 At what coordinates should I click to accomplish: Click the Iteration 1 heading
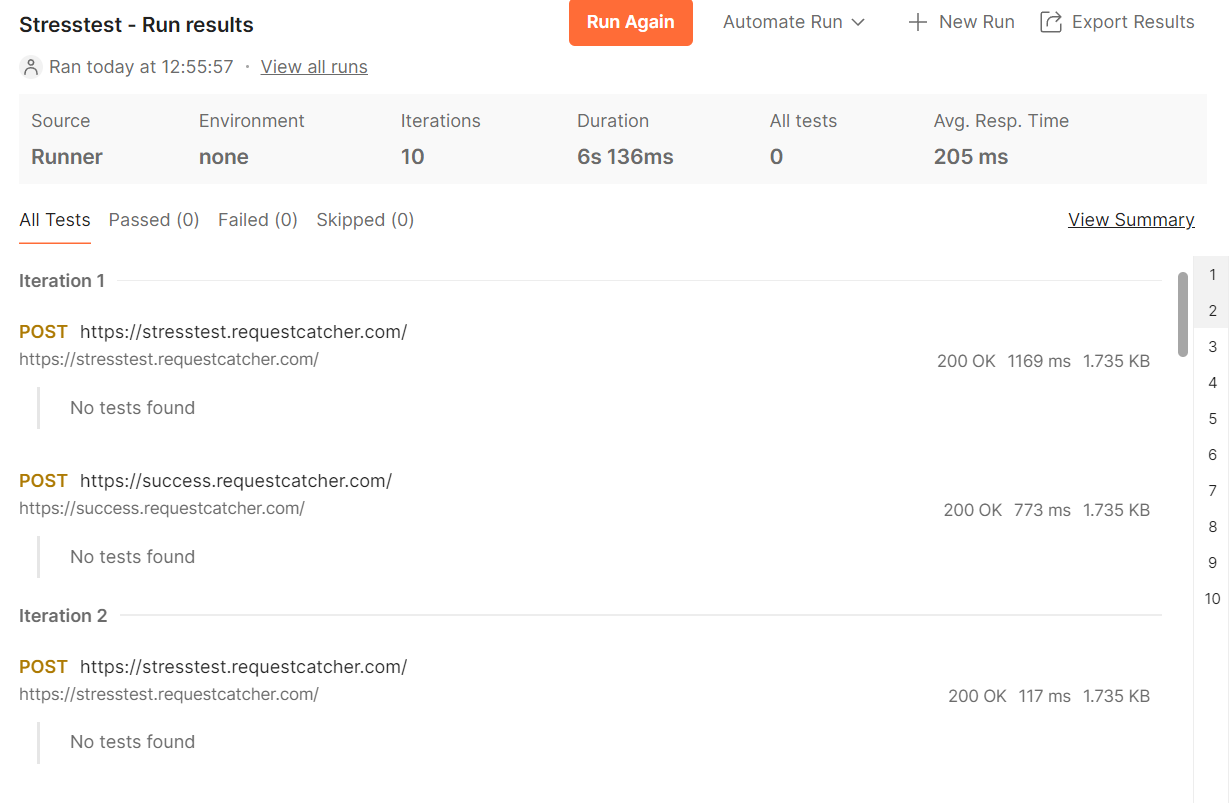tap(62, 281)
